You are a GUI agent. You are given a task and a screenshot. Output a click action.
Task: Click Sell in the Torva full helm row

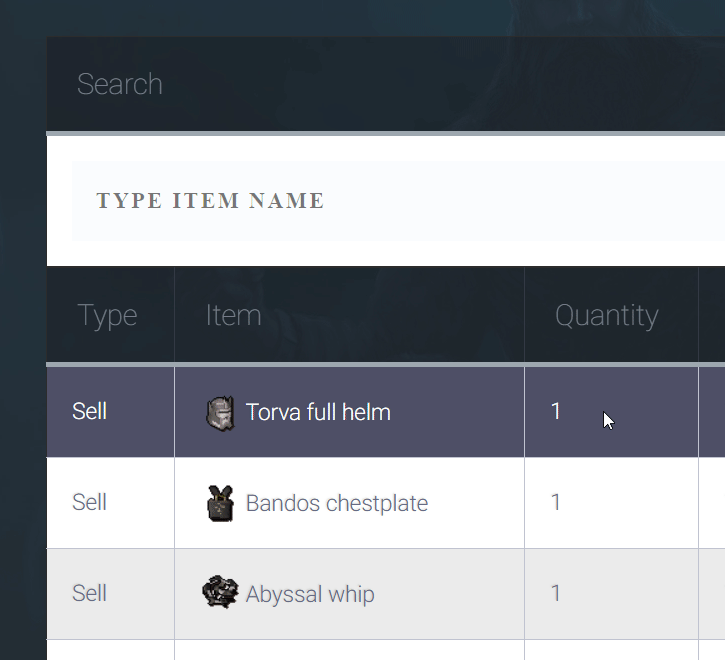pos(89,411)
